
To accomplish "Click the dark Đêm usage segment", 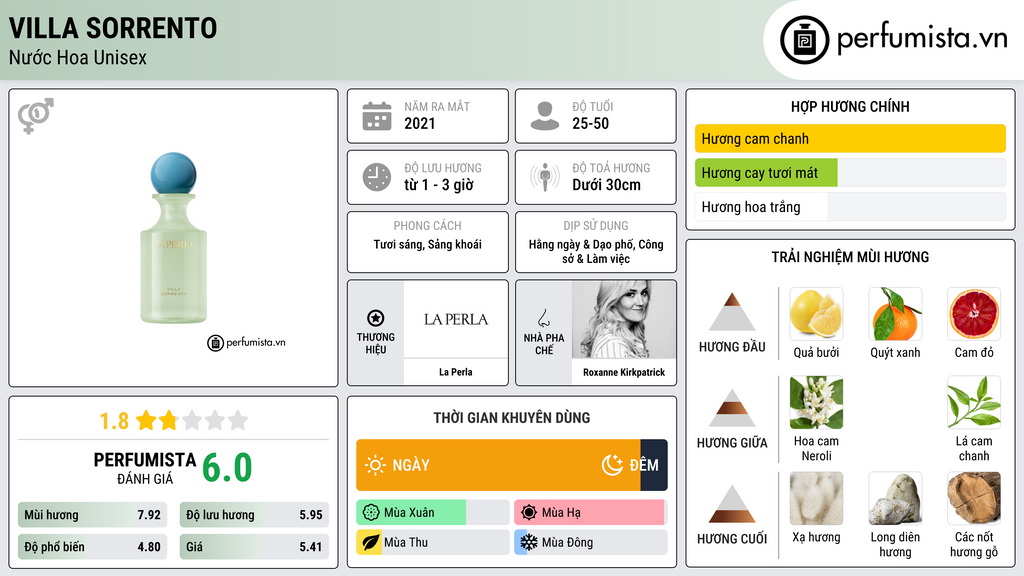I will pos(654,465).
